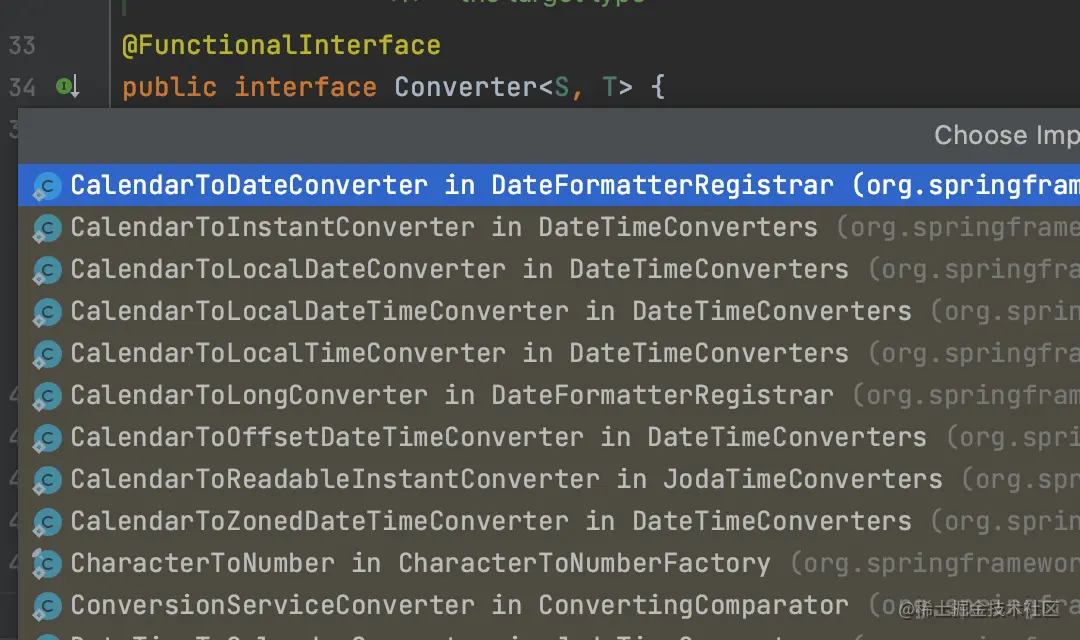Pick CalendarToLocalTimeConverter implementation
1080x640 pixels.
coord(549,353)
